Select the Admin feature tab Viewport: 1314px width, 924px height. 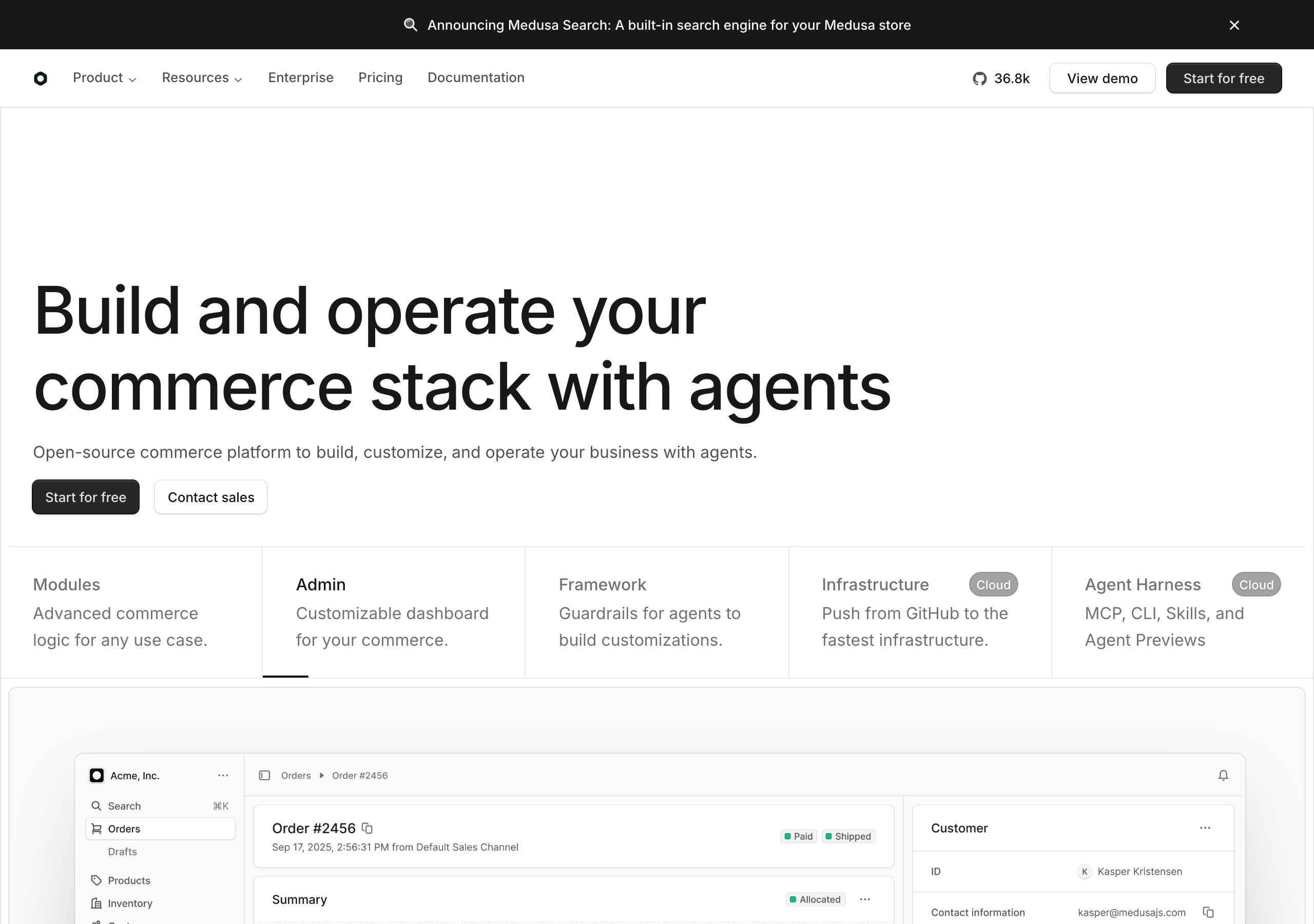[x=393, y=612]
